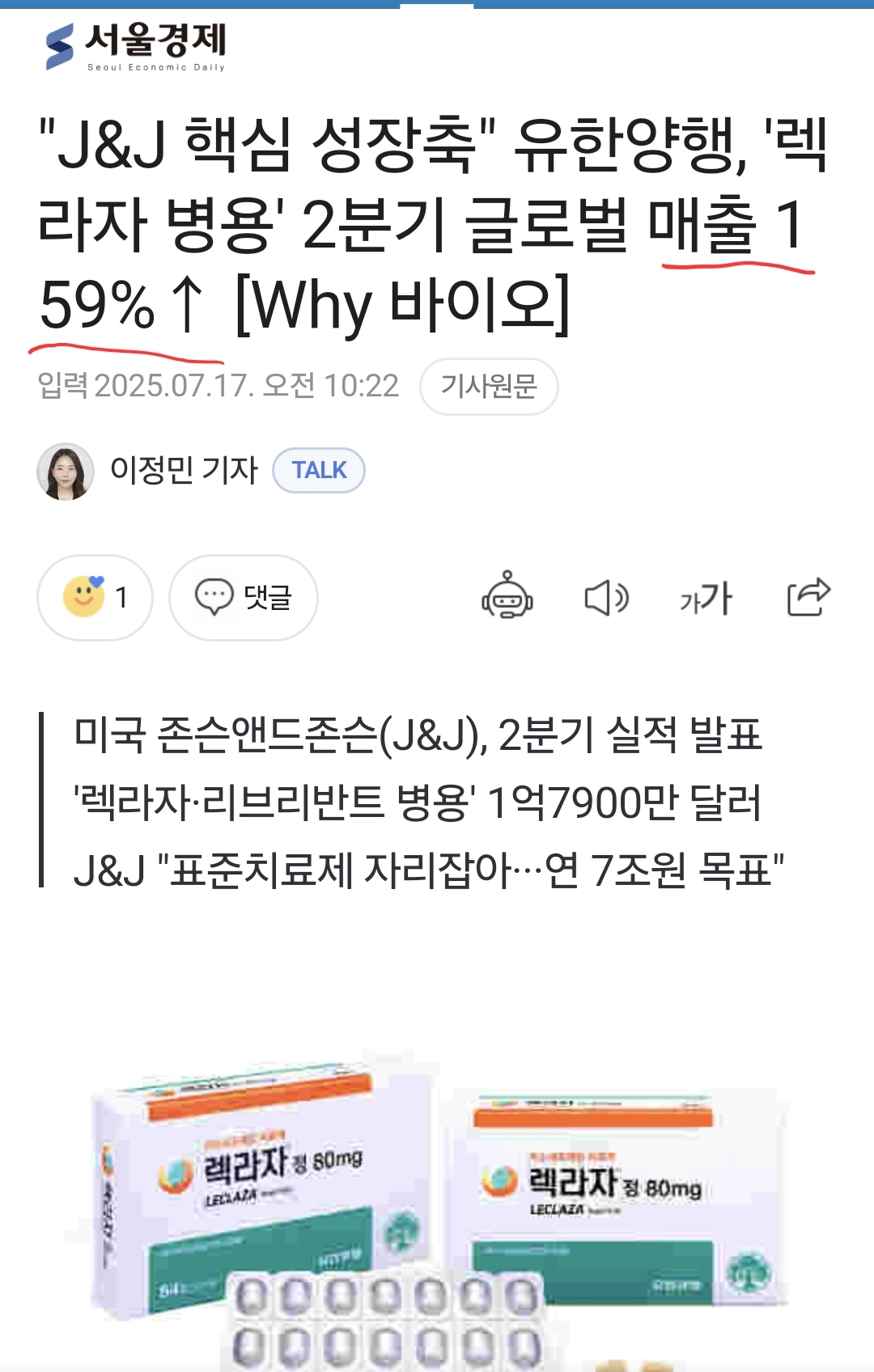Play article audio with the speaker icon
Screen dimensions: 874x1372
pyautogui.click(x=606, y=599)
